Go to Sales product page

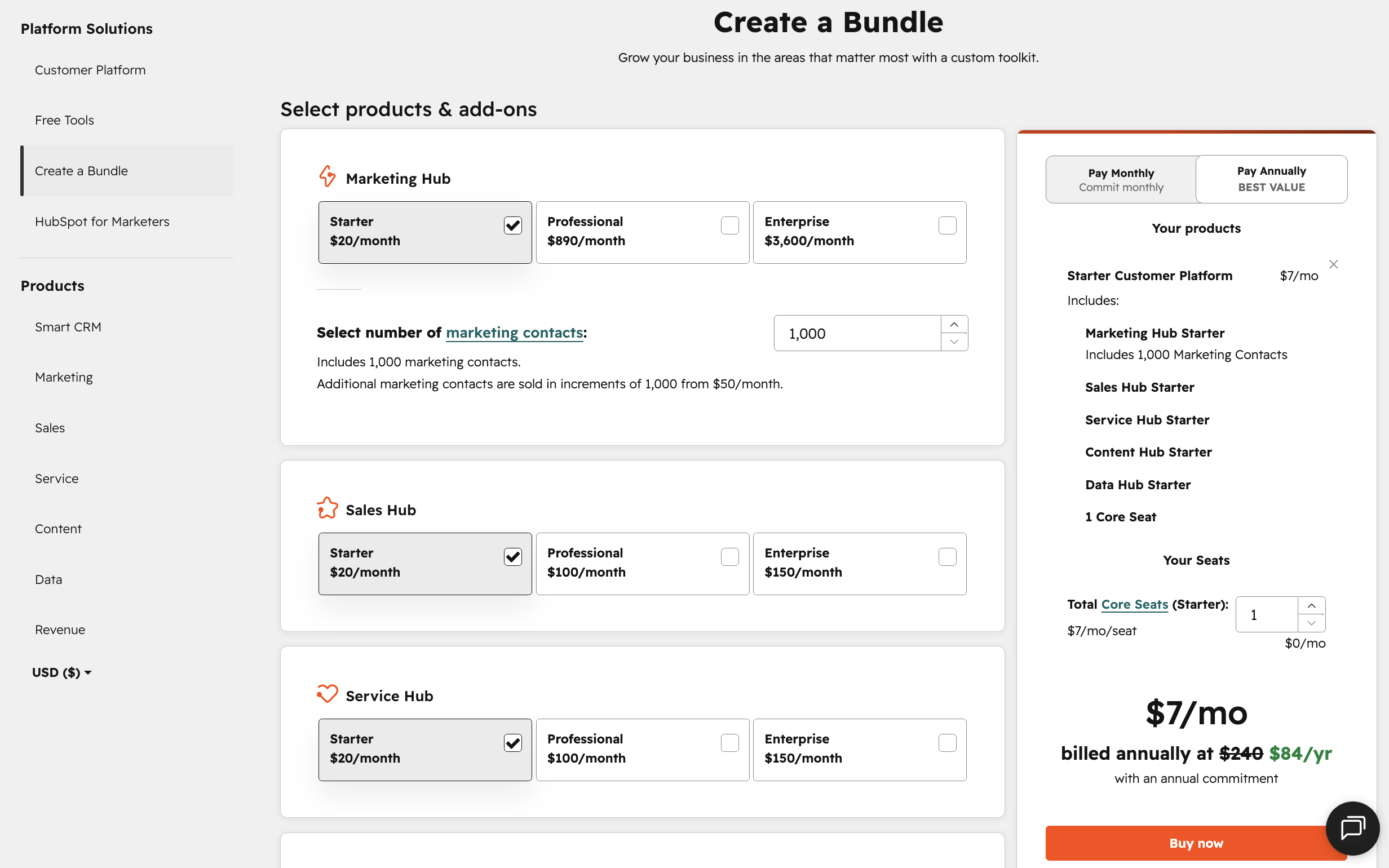(x=50, y=428)
